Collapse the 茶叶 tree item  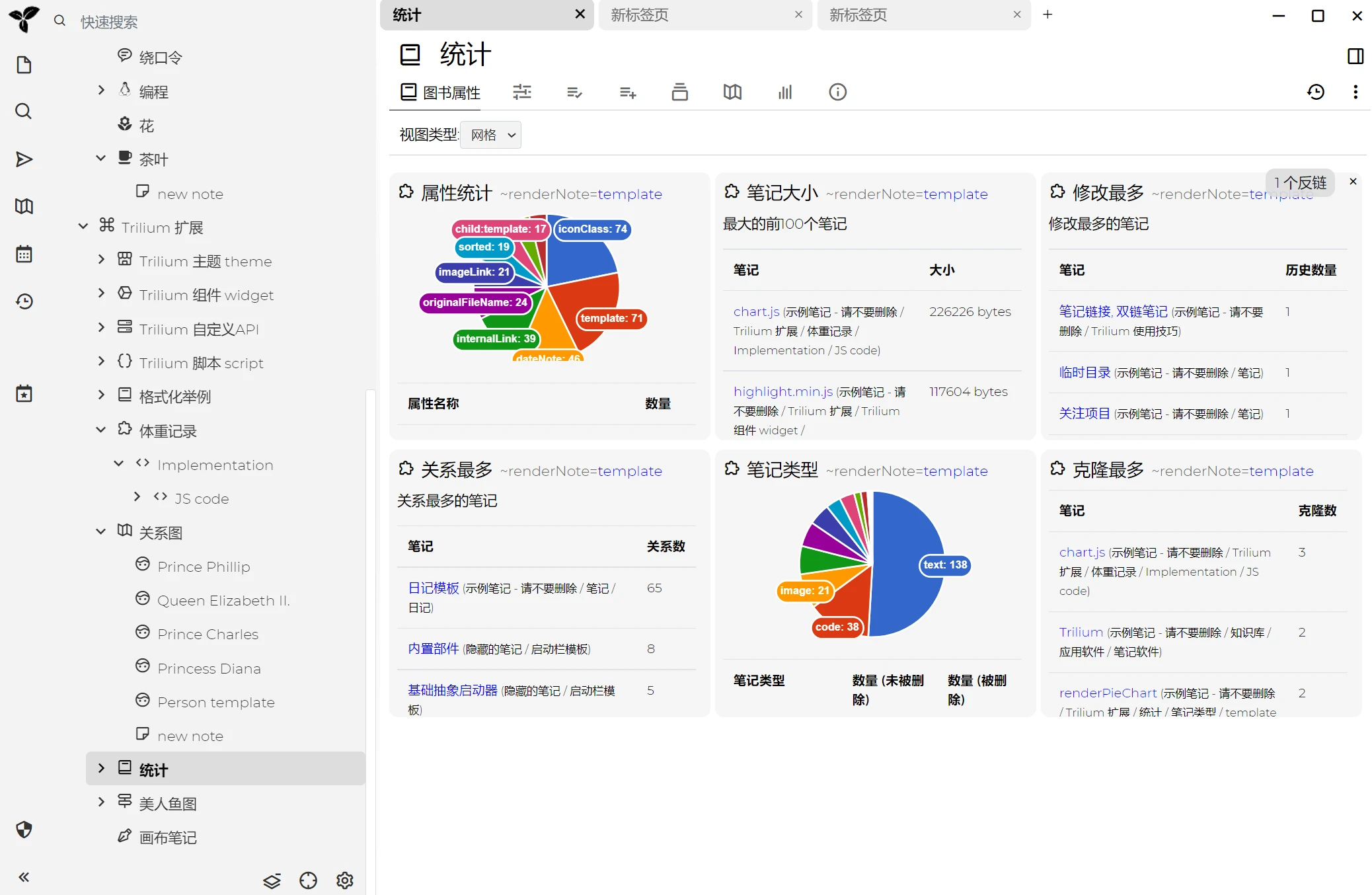(100, 158)
